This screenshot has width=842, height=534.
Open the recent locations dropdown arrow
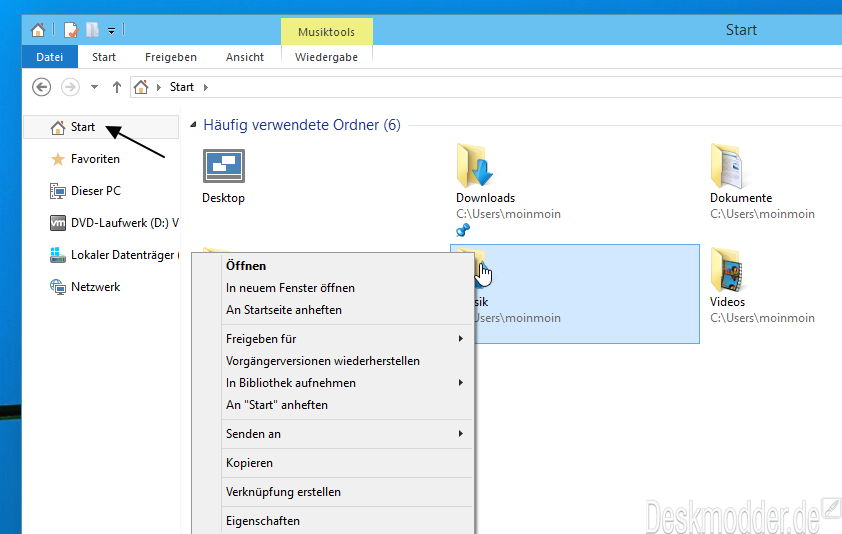(95, 86)
